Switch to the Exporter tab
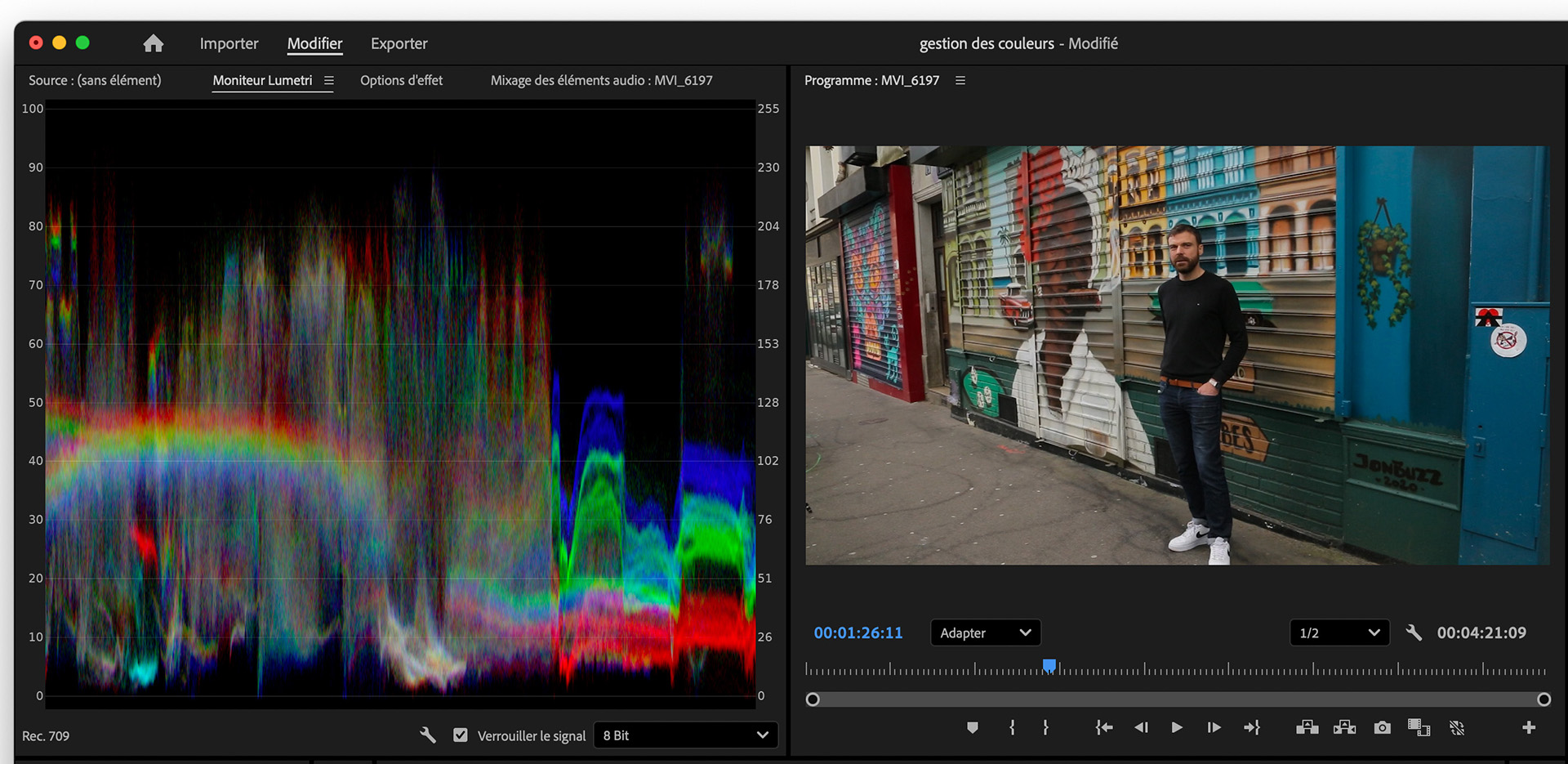Viewport: 1568px width, 764px height. pos(399,43)
